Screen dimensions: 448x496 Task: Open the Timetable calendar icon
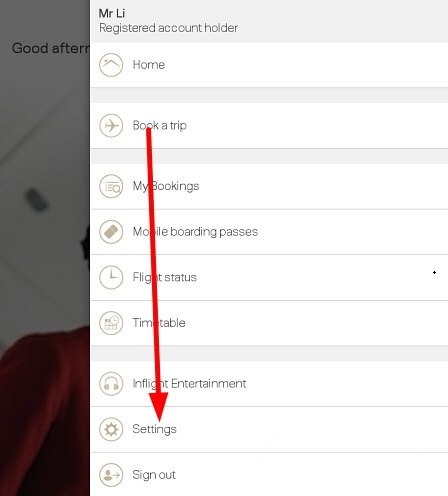[x=111, y=323]
